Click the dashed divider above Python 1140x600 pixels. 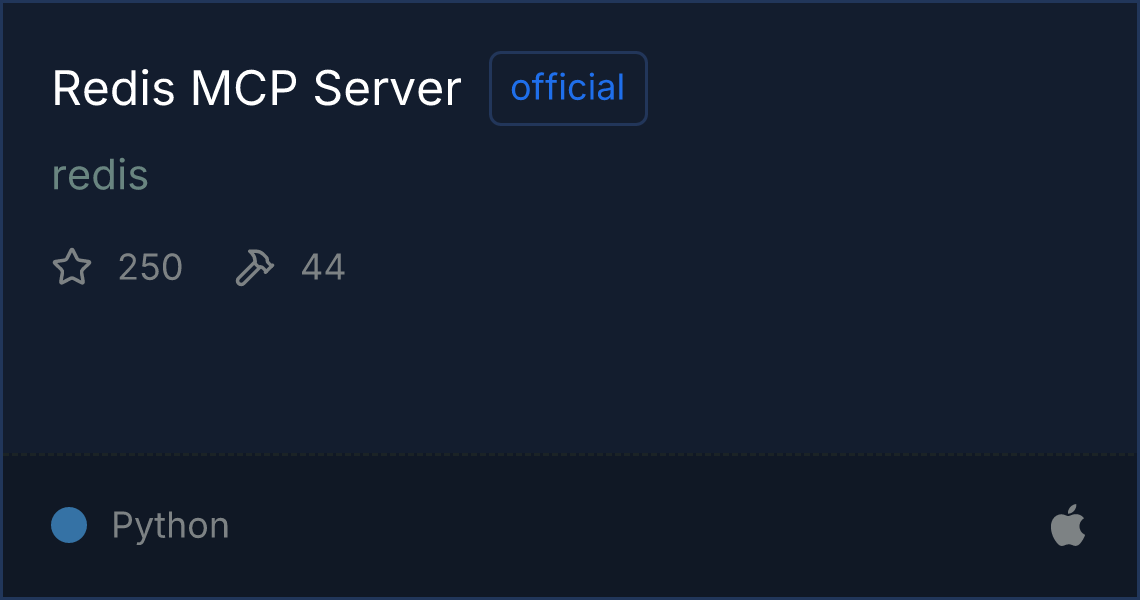570,455
